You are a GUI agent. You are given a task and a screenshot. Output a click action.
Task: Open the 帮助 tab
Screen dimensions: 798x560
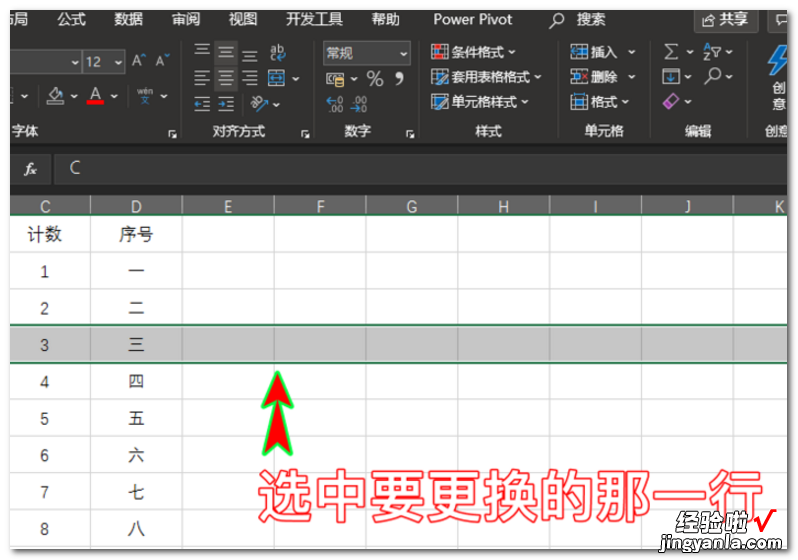click(x=385, y=19)
